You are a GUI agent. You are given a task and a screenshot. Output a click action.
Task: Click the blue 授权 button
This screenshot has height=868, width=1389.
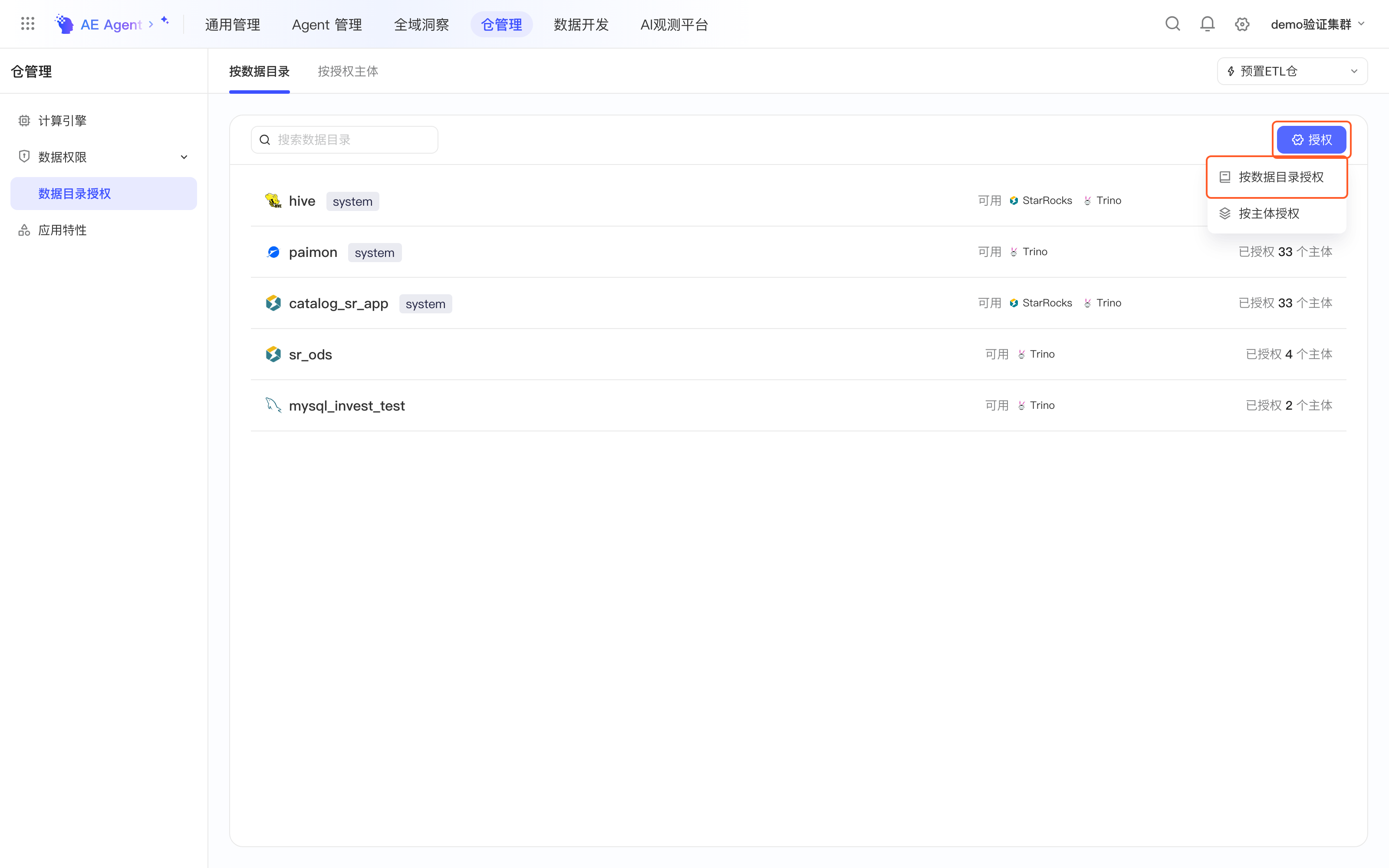pos(1311,139)
